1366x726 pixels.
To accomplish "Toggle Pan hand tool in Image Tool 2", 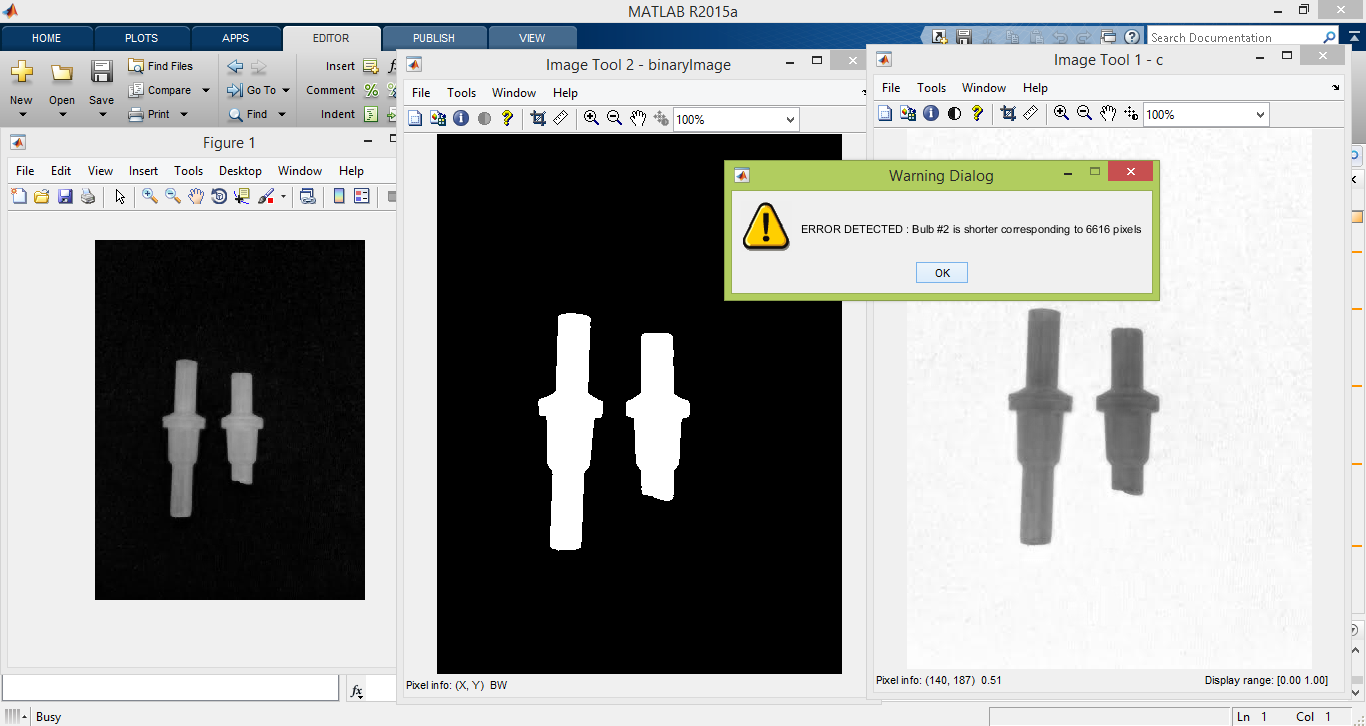I will (x=638, y=118).
